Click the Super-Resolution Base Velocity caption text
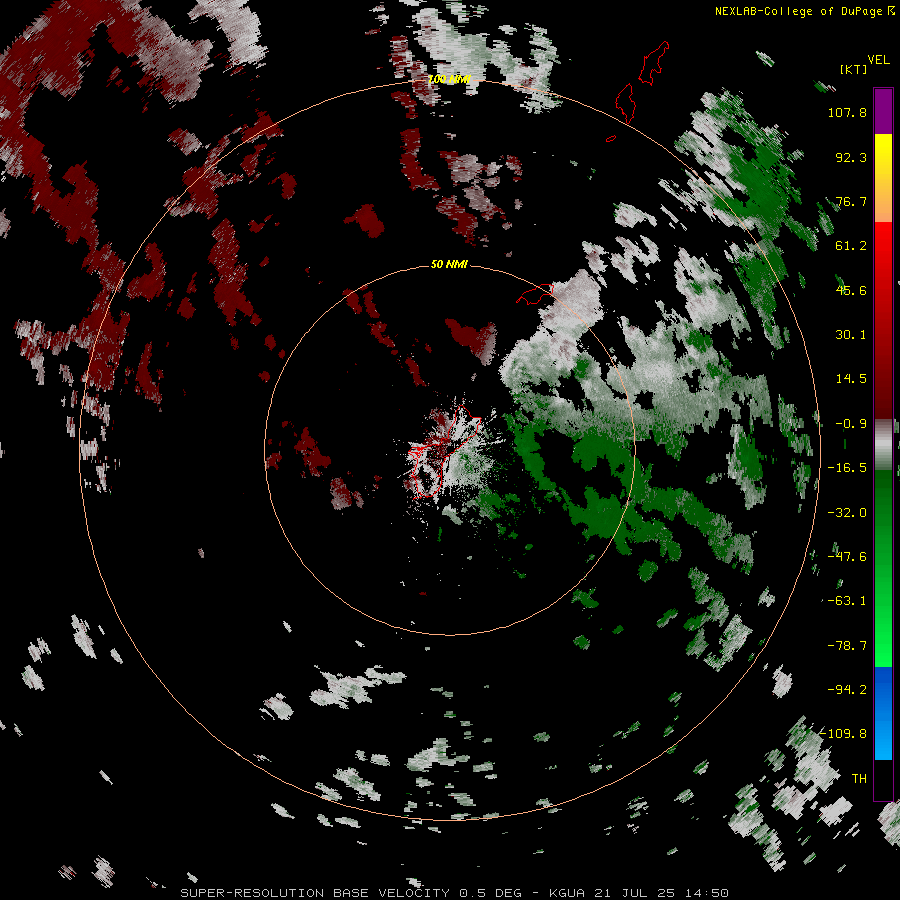This screenshot has width=900, height=900. pos(455,893)
